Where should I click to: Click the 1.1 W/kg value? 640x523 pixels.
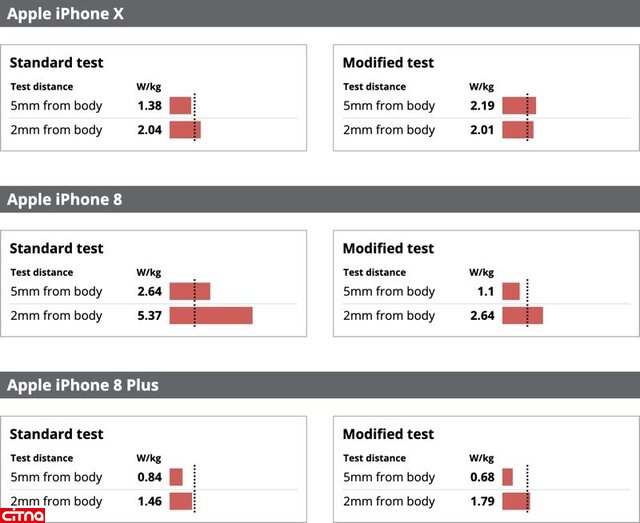[485, 292]
